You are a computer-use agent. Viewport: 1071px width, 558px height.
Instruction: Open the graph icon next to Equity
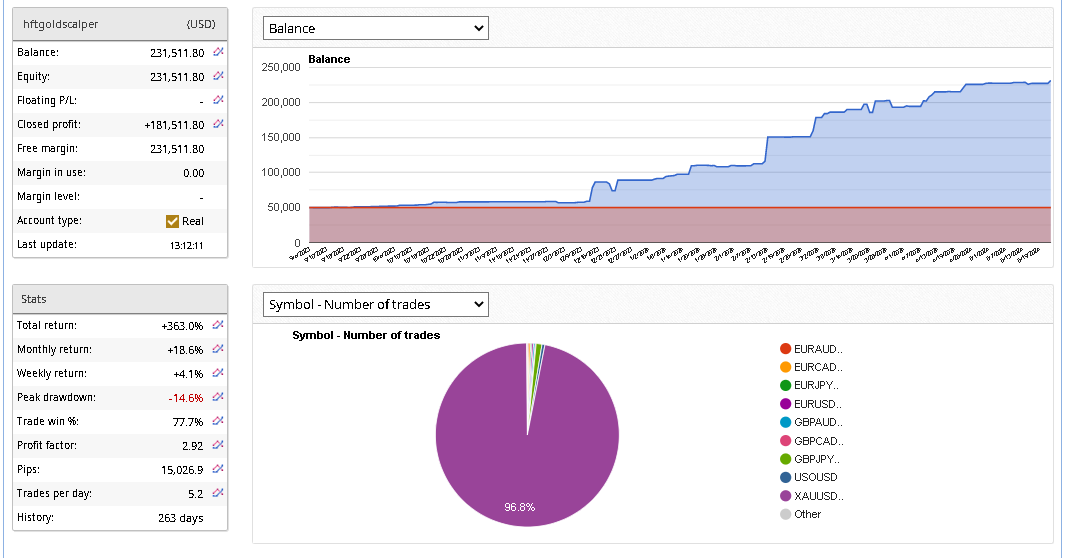[218, 76]
